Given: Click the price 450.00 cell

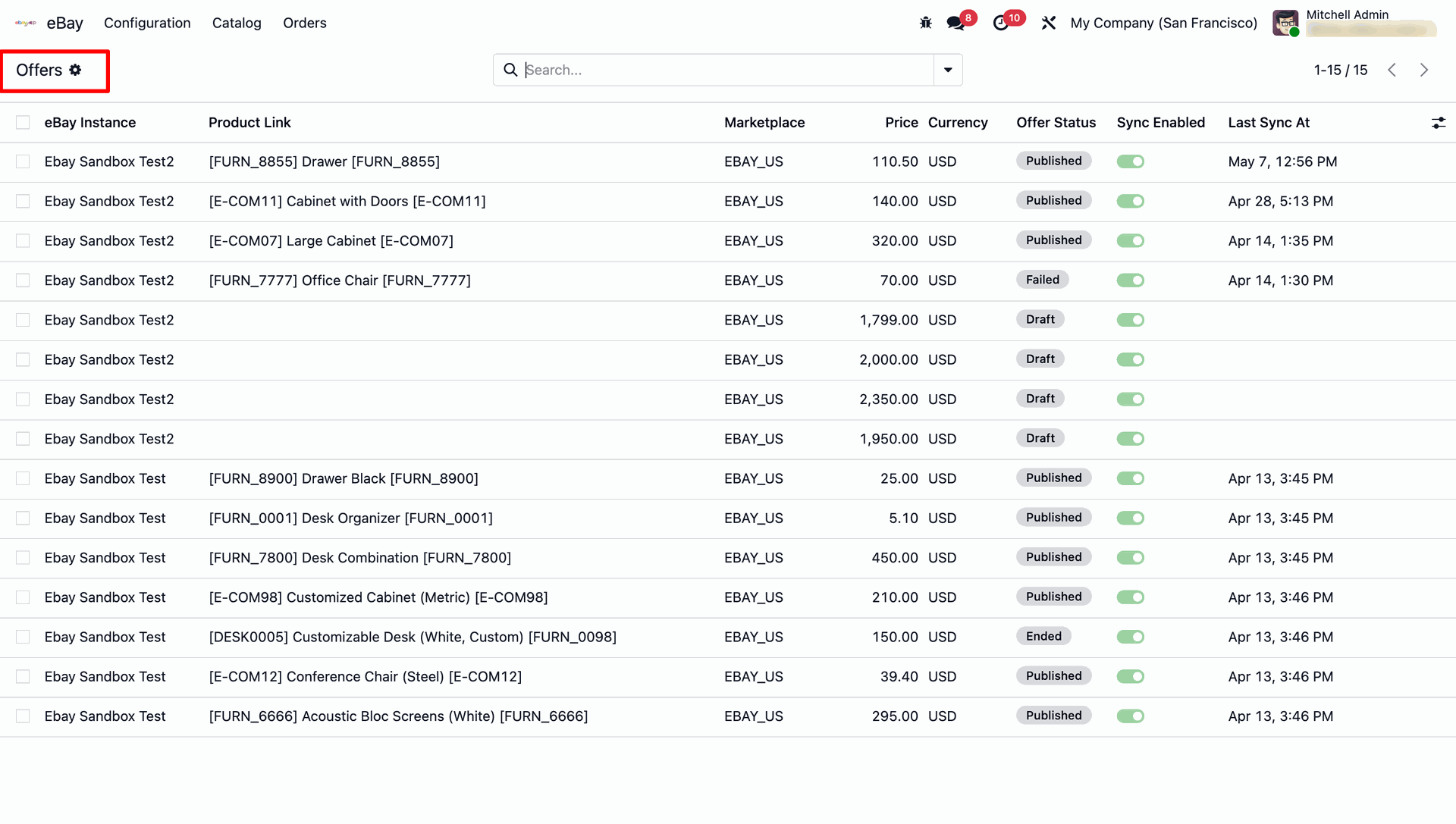Looking at the screenshot, I should coord(895,557).
